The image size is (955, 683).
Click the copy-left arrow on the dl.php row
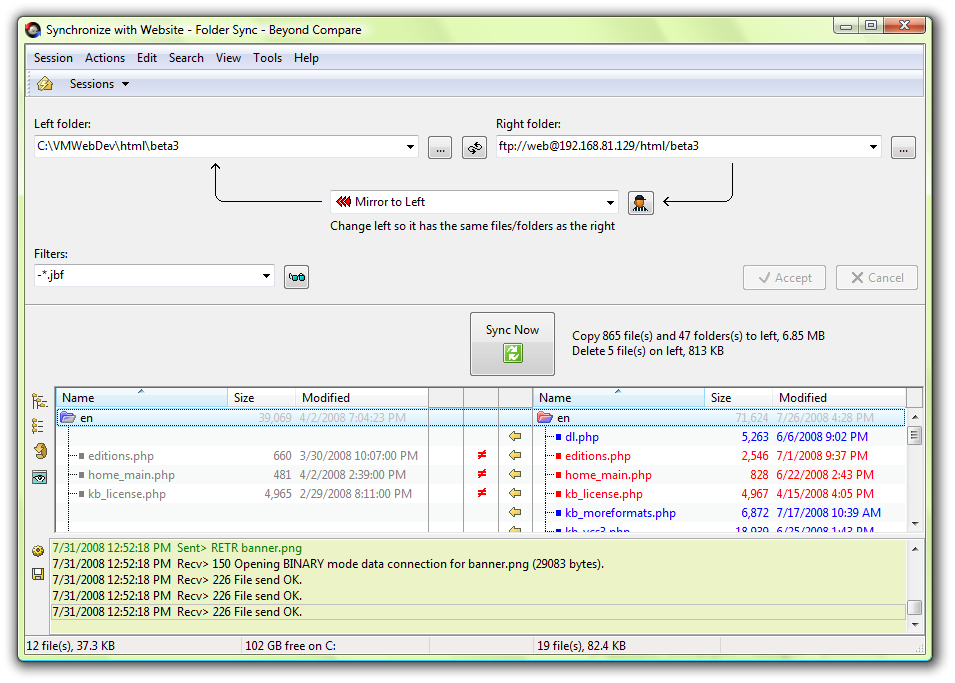click(515, 436)
